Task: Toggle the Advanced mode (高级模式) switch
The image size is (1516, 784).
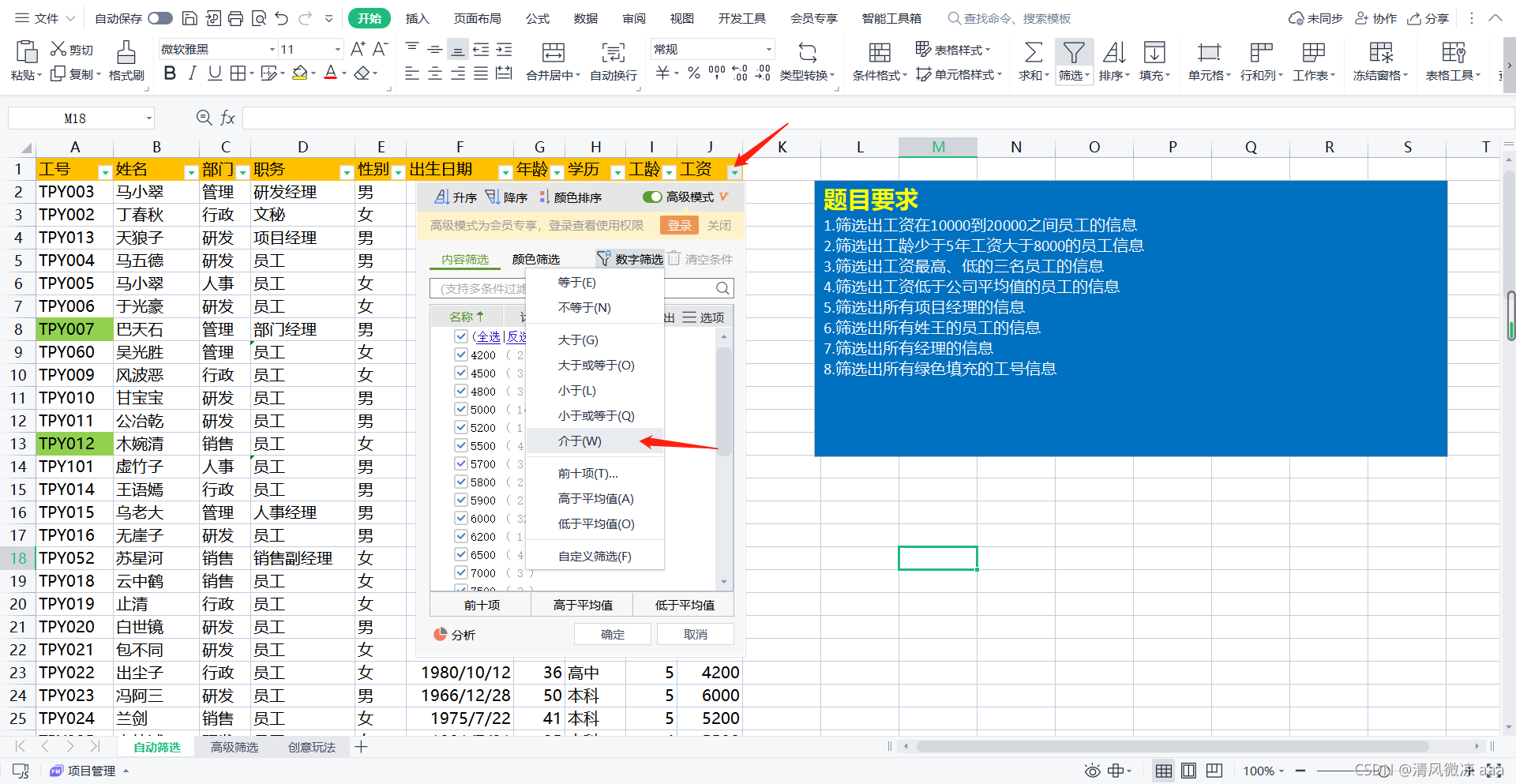Action: (x=652, y=197)
